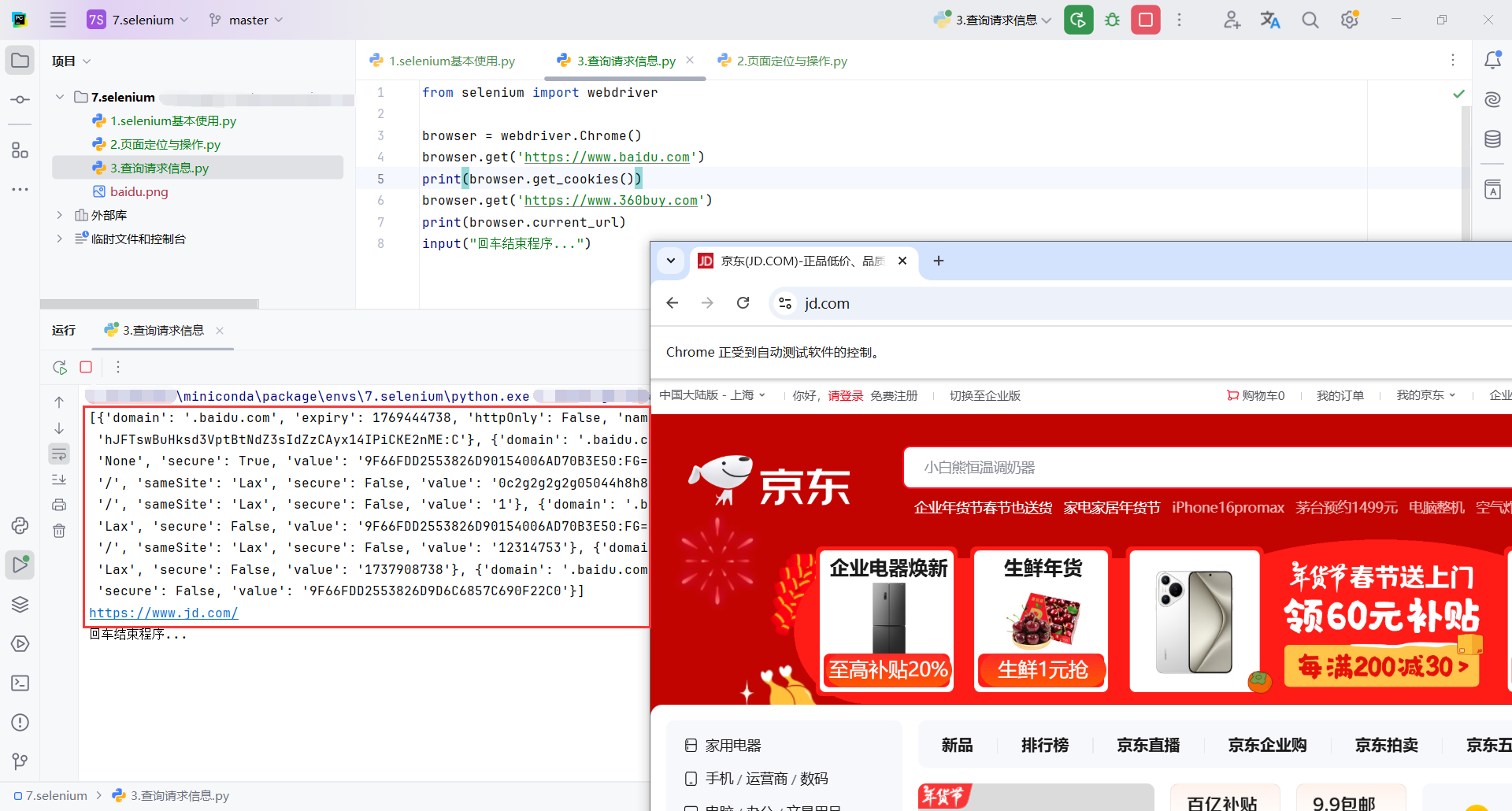This screenshot has height=811, width=1512.
Task: Open Run panel more options menu
Action: [118, 367]
